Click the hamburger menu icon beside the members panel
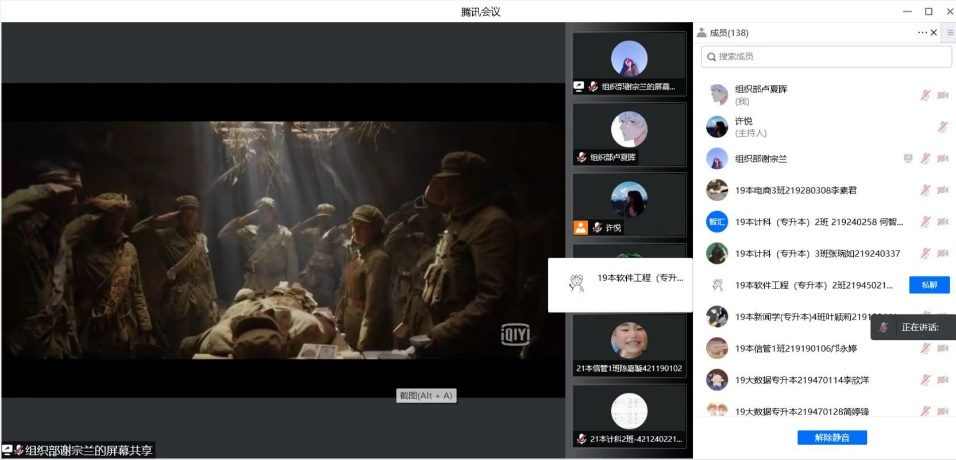Viewport: 956px width, 460px height. [x=950, y=33]
